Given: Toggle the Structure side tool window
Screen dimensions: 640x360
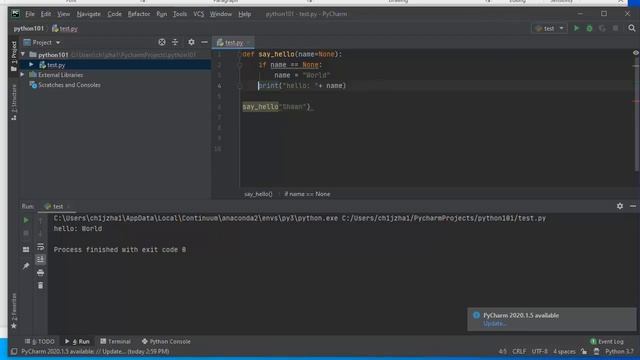Looking at the screenshot, I should (x=14, y=102).
